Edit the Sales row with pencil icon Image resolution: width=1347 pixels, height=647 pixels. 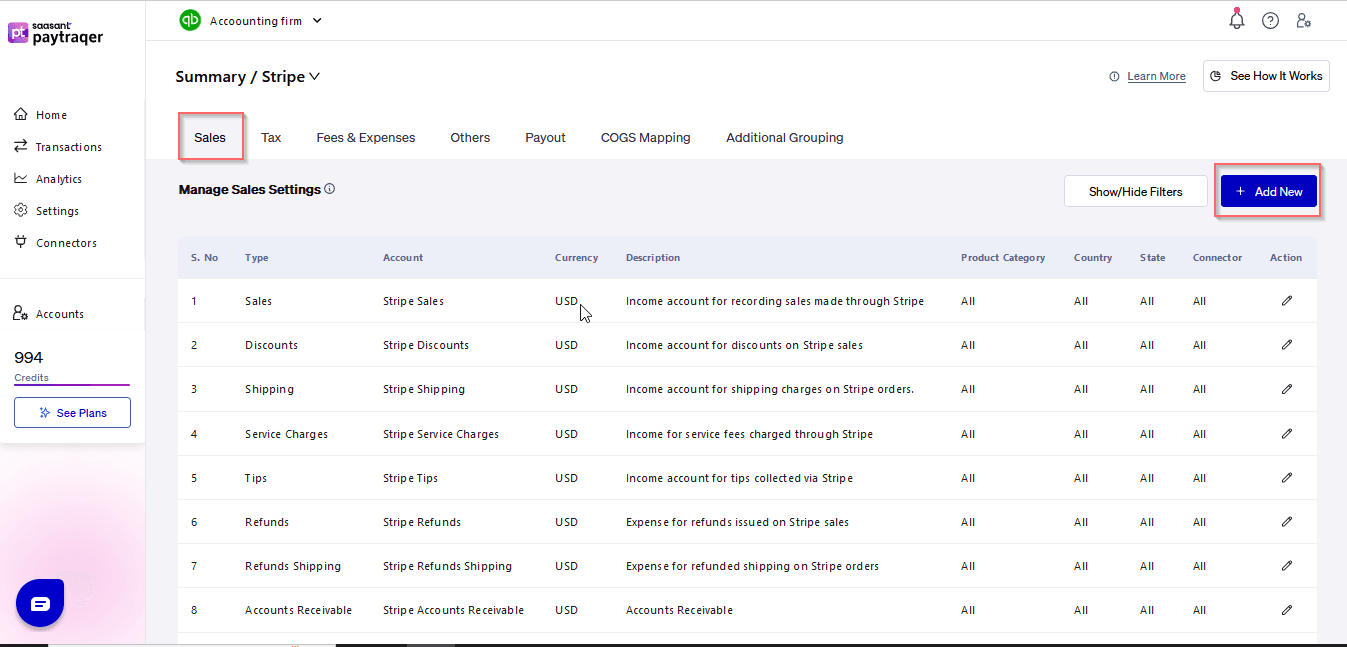1287,300
